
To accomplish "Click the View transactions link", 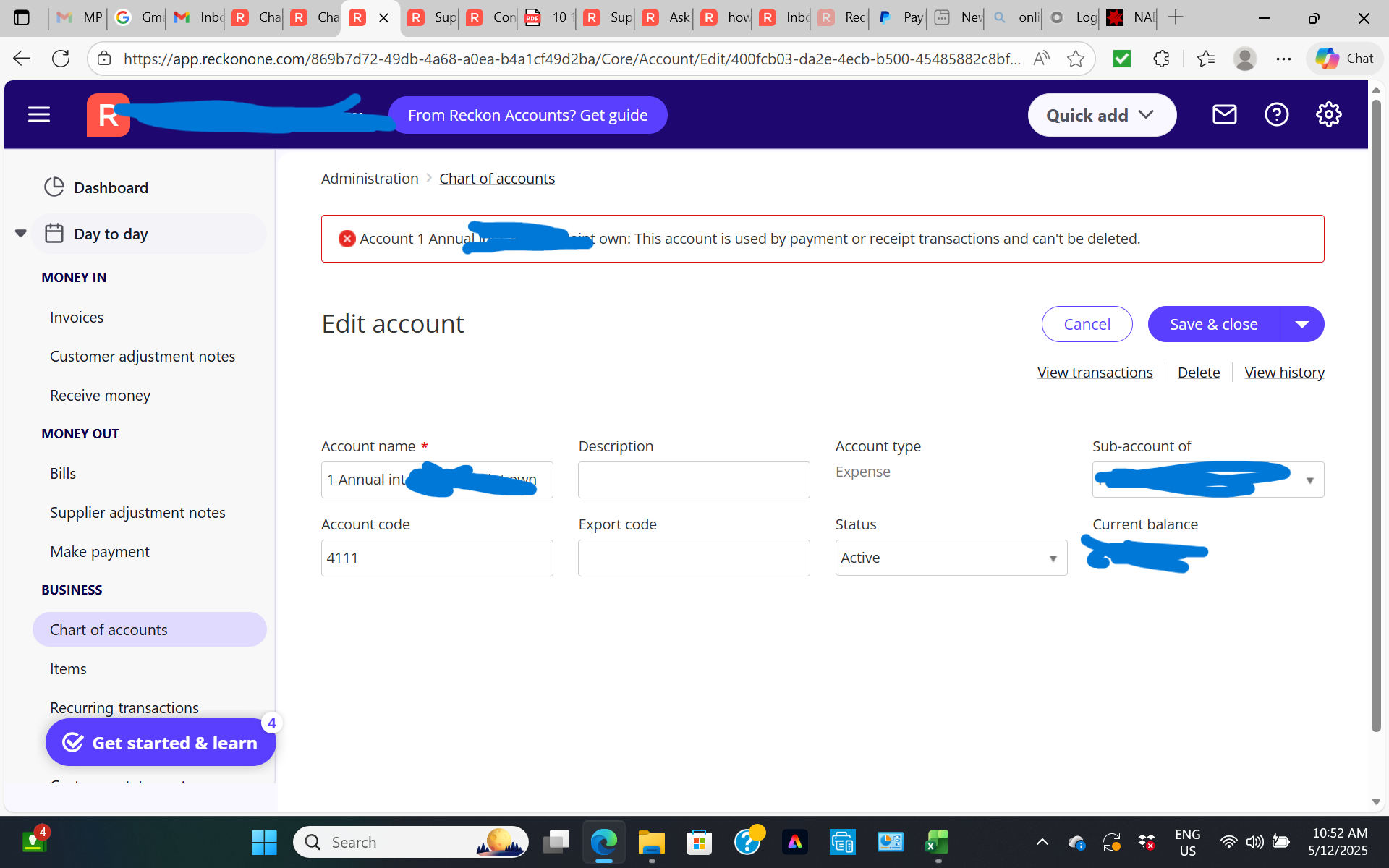I will (x=1095, y=373).
